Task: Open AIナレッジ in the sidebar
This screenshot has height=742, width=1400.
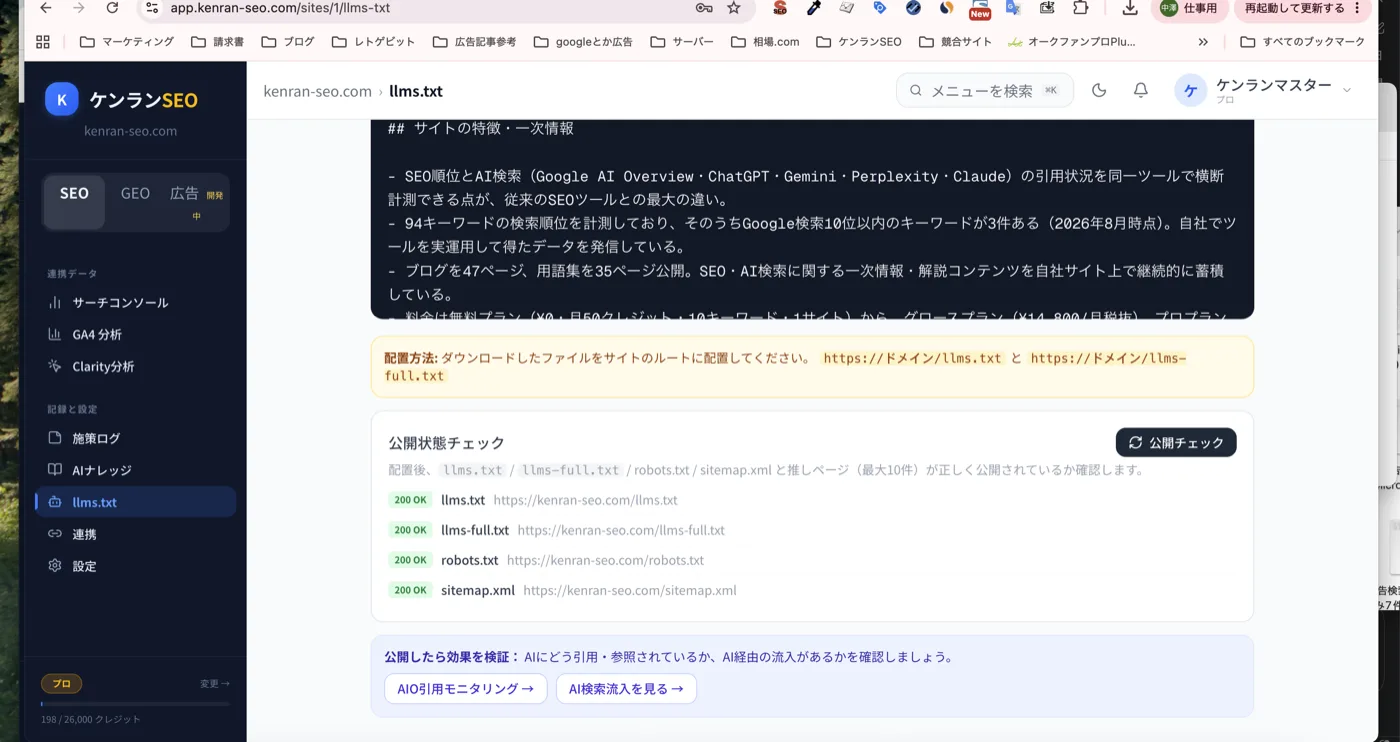Action: pos(136,470)
